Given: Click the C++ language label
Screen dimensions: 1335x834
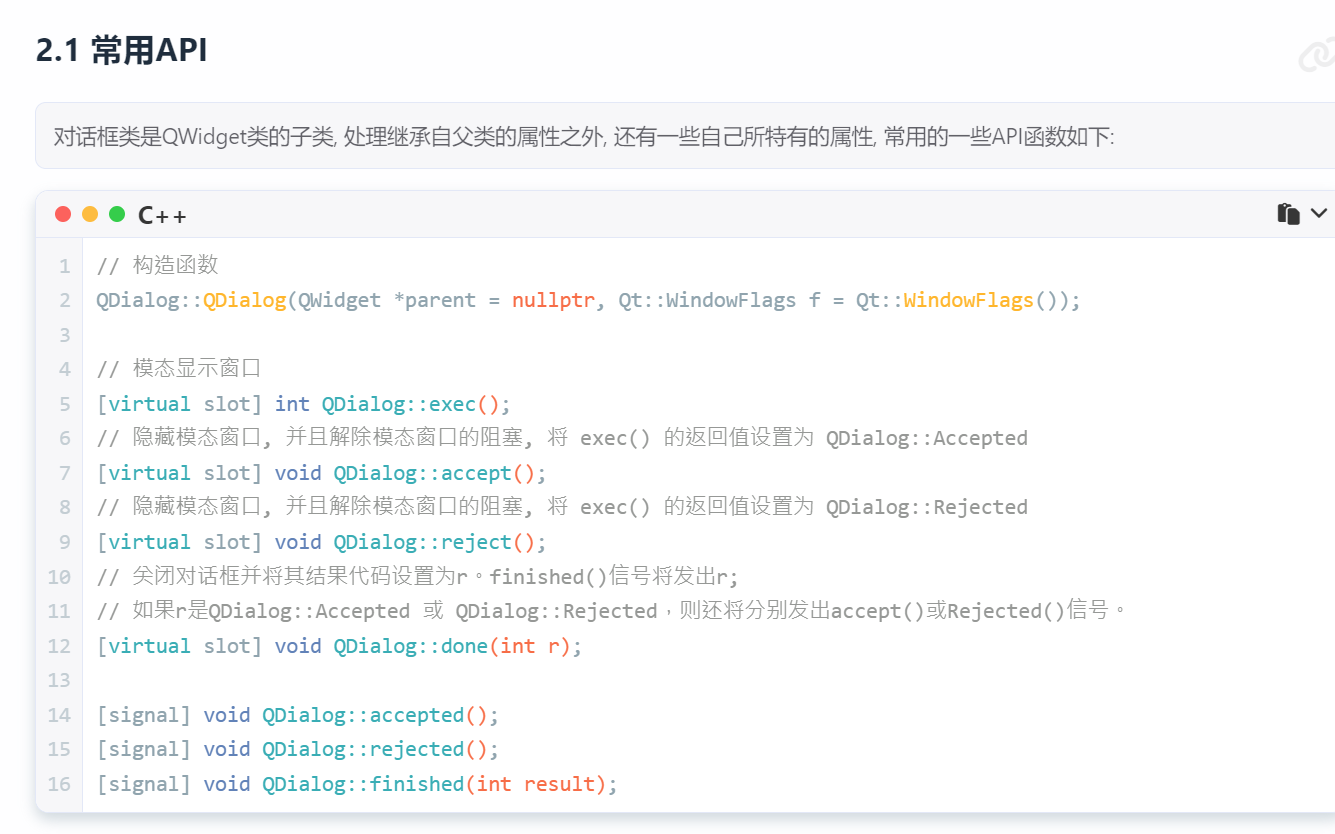Looking at the screenshot, I should (x=162, y=214).
